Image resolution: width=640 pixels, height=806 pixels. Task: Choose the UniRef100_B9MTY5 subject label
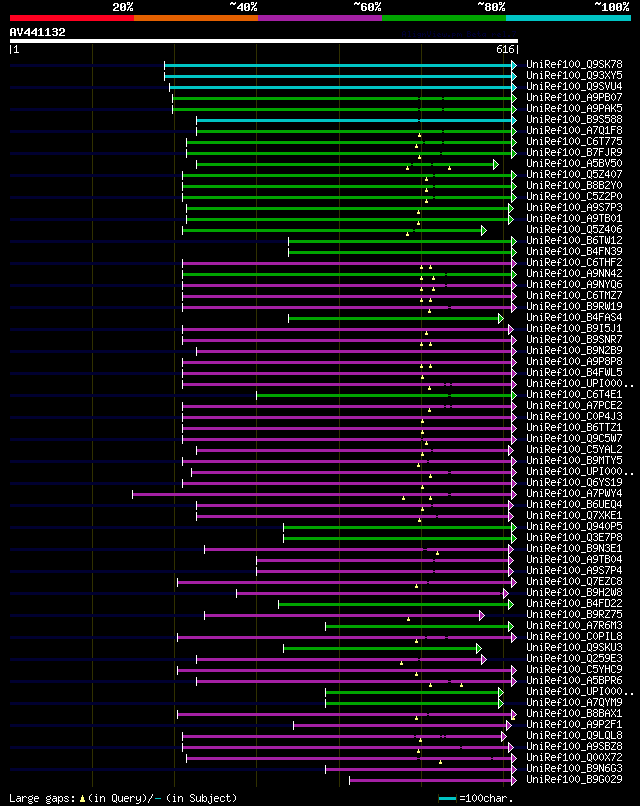(574, 461)
